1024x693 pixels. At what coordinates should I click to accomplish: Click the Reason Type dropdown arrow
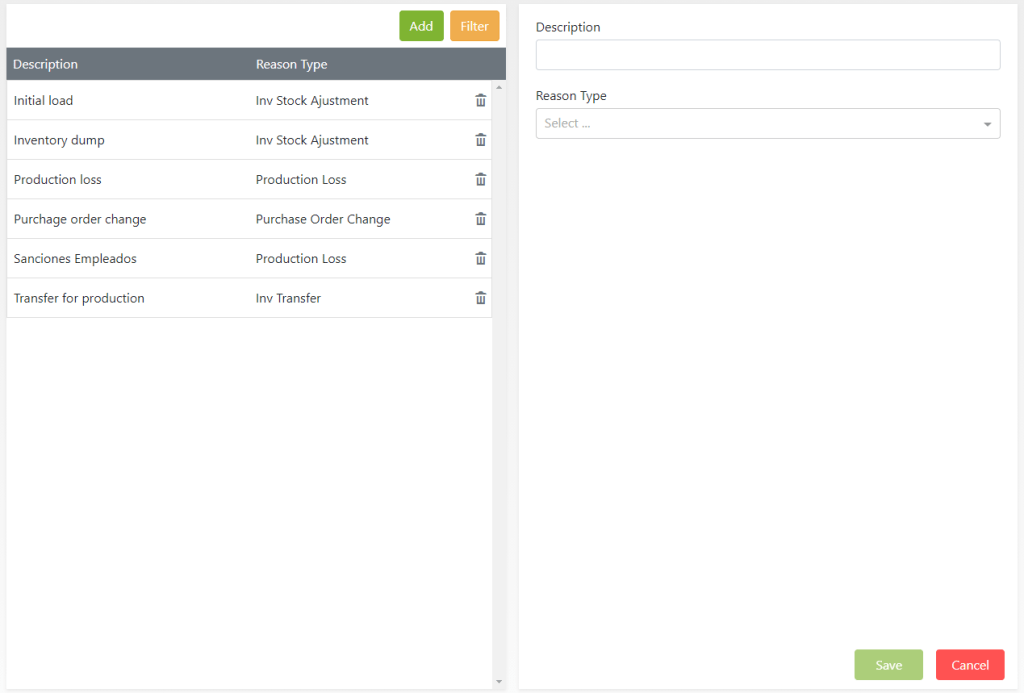tap(987, 124)
